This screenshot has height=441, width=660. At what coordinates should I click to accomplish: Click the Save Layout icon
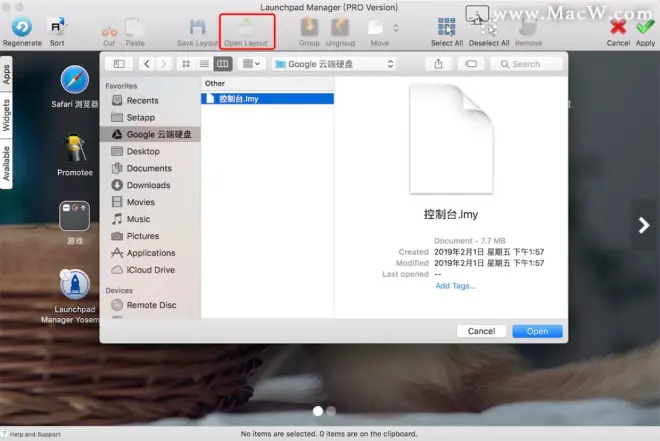tap(197, 28)
